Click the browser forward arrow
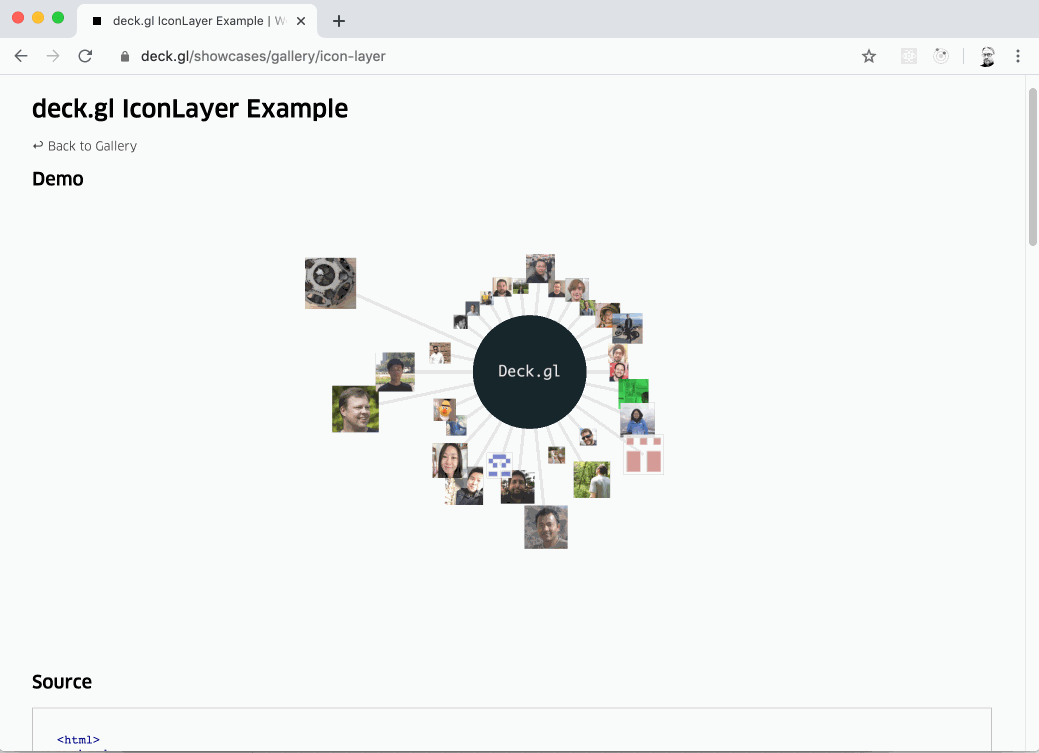The width and height of the screenshot is (1039, 753). [x=53, y=56]
